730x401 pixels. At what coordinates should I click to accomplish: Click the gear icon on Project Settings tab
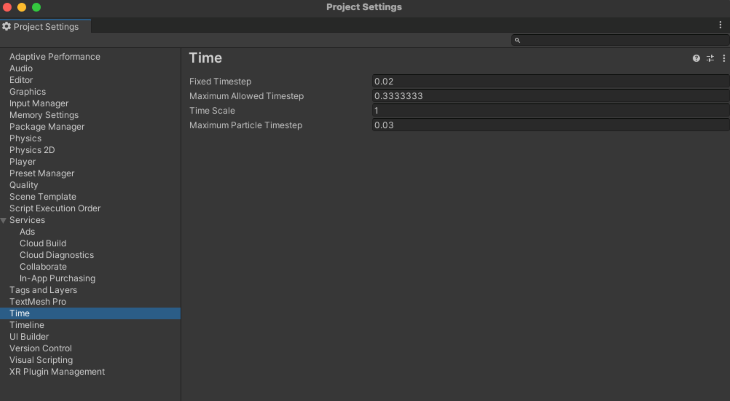pyautogui.click(x=7, y=27)
